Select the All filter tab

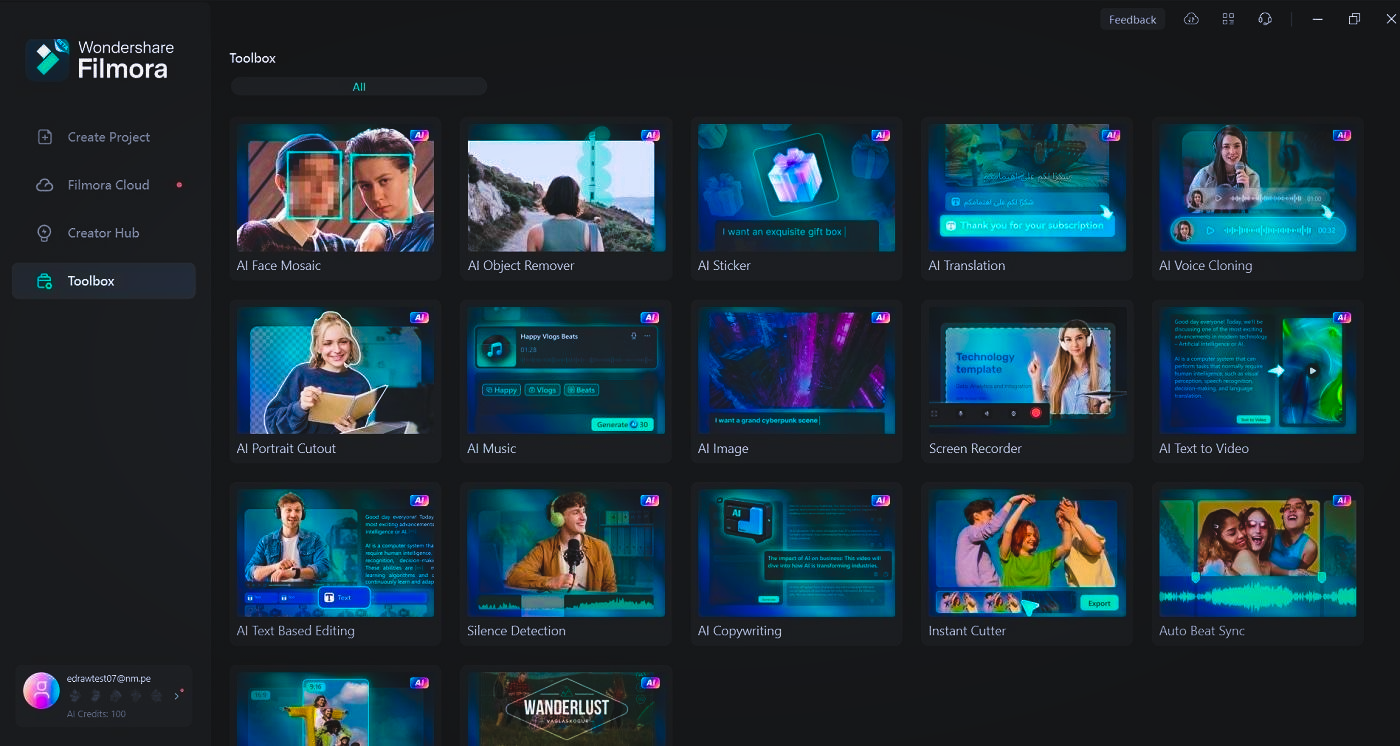tap(359, 87)
